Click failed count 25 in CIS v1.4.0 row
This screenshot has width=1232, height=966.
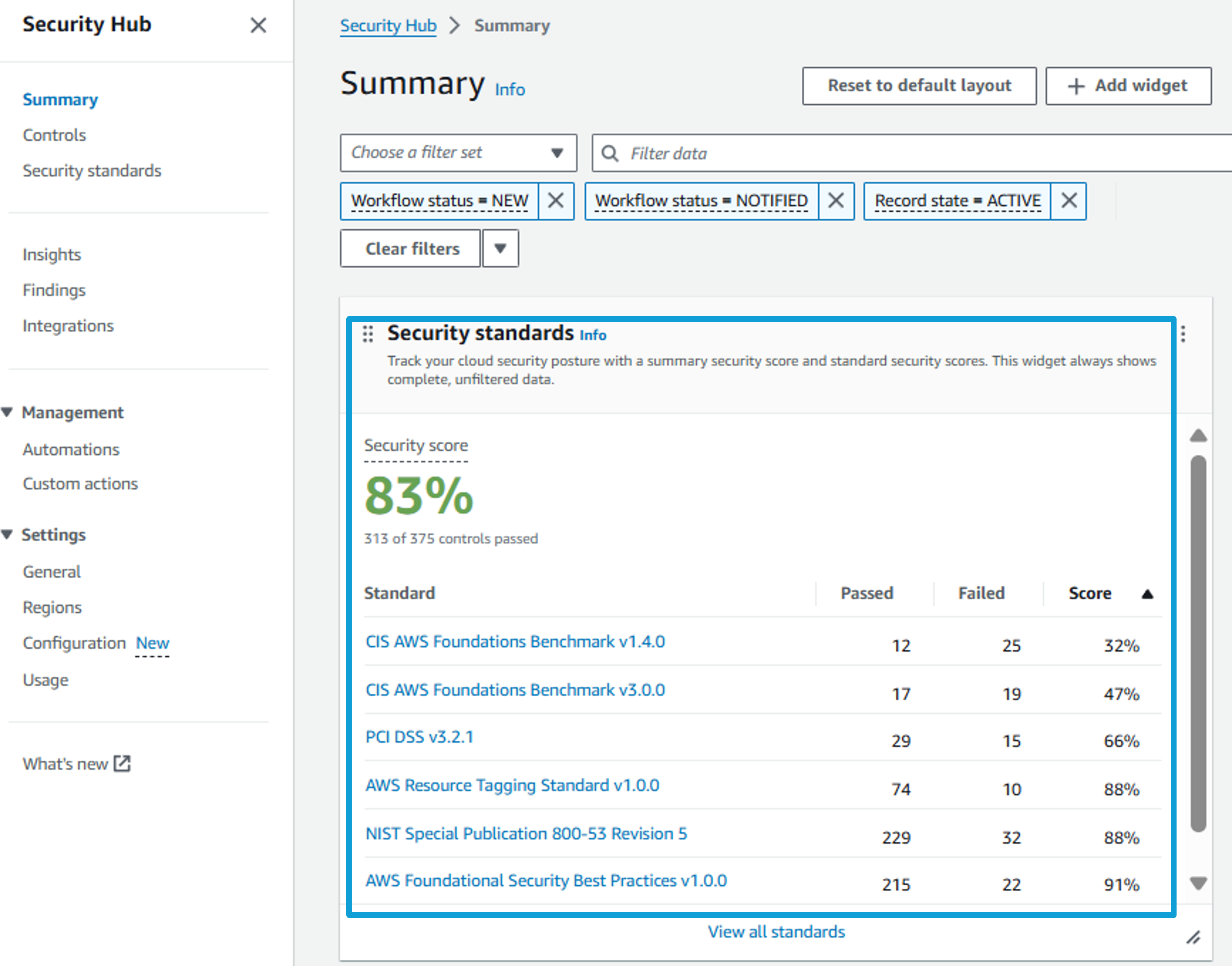1011,646
